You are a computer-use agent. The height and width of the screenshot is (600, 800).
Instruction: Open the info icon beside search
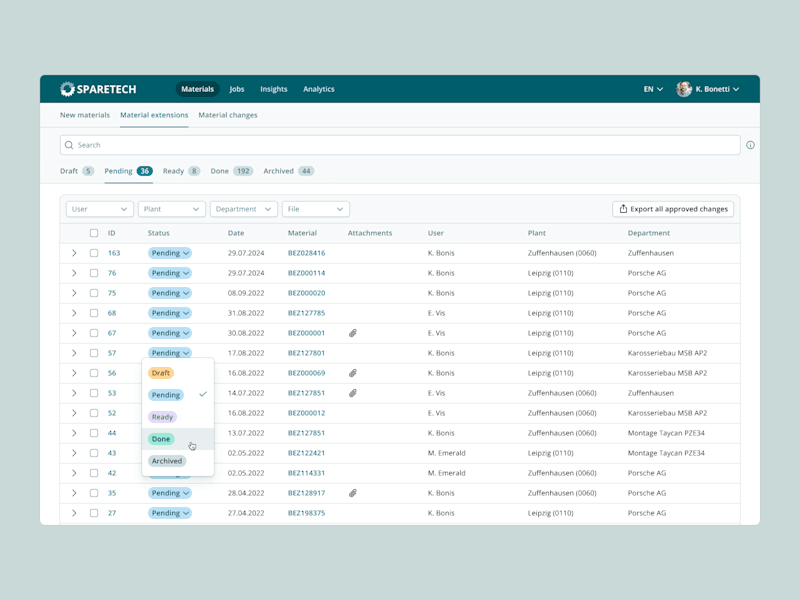tap(750, 145)
